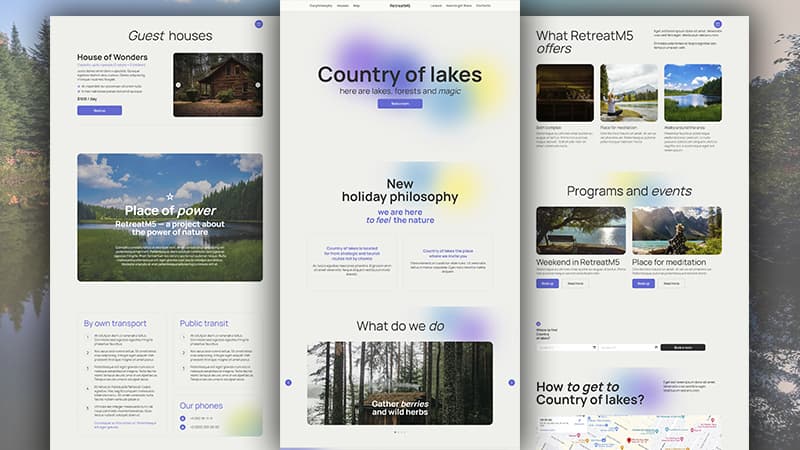Click the second phone icon under Our phones
Screen dimensions: 800x450
(x=183, y=427)
